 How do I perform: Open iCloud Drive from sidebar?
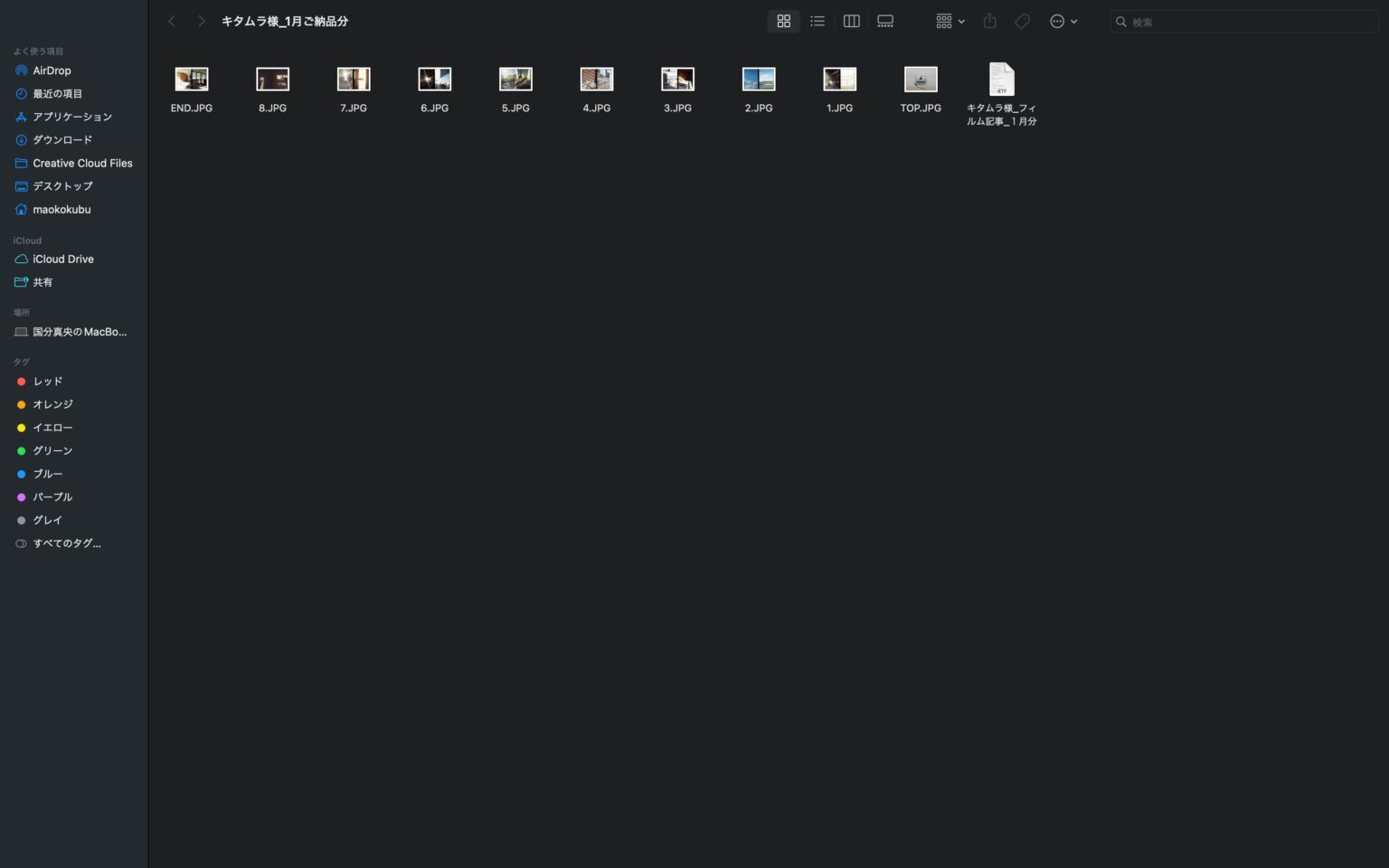(x=63, y=259)
